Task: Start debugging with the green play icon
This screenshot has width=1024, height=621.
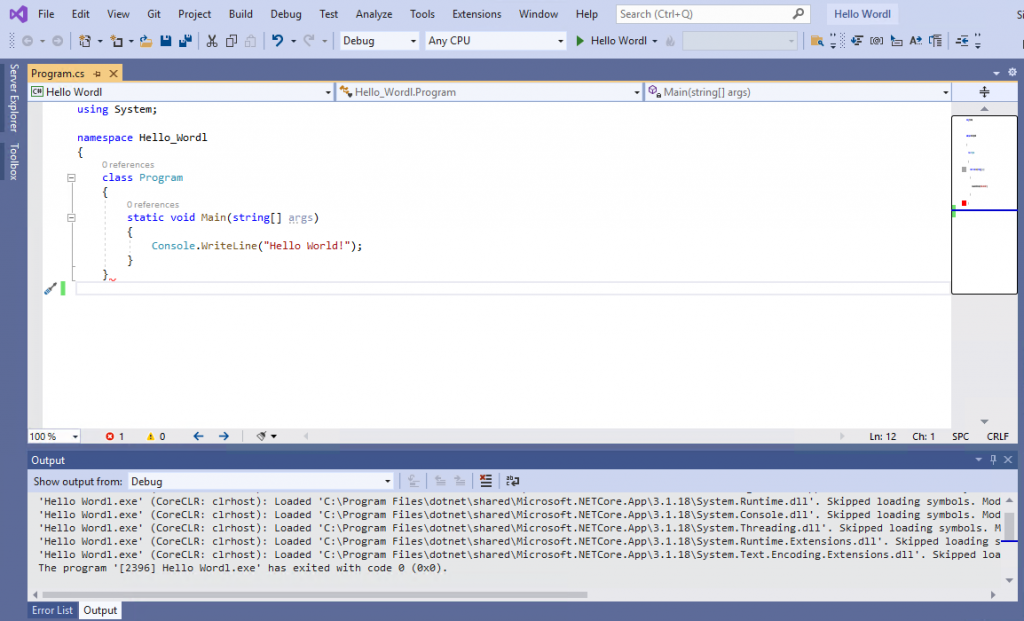Action: (x=580, y=41)
